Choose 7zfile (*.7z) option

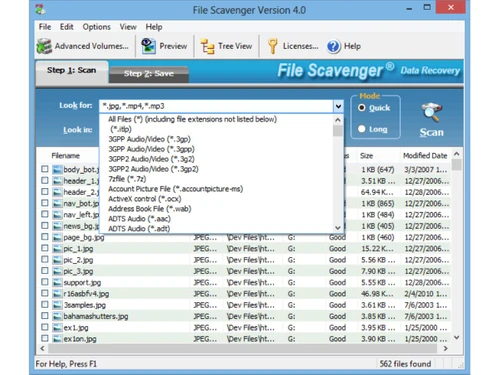point(127,179)
